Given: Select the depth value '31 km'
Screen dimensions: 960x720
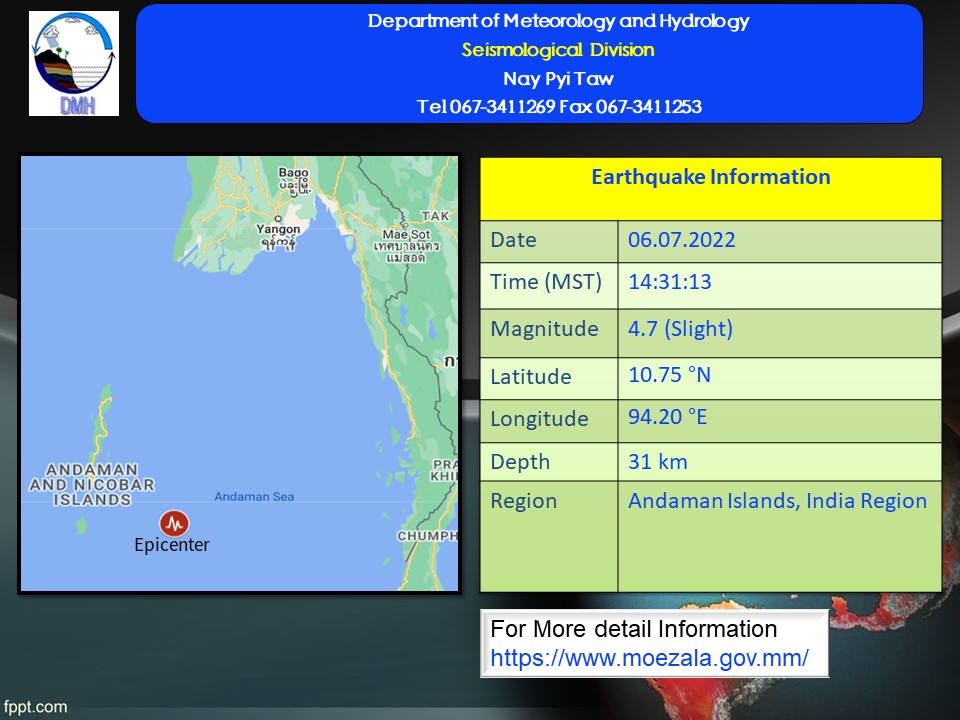Looking at the screenshot, I should tap(658, 462).
